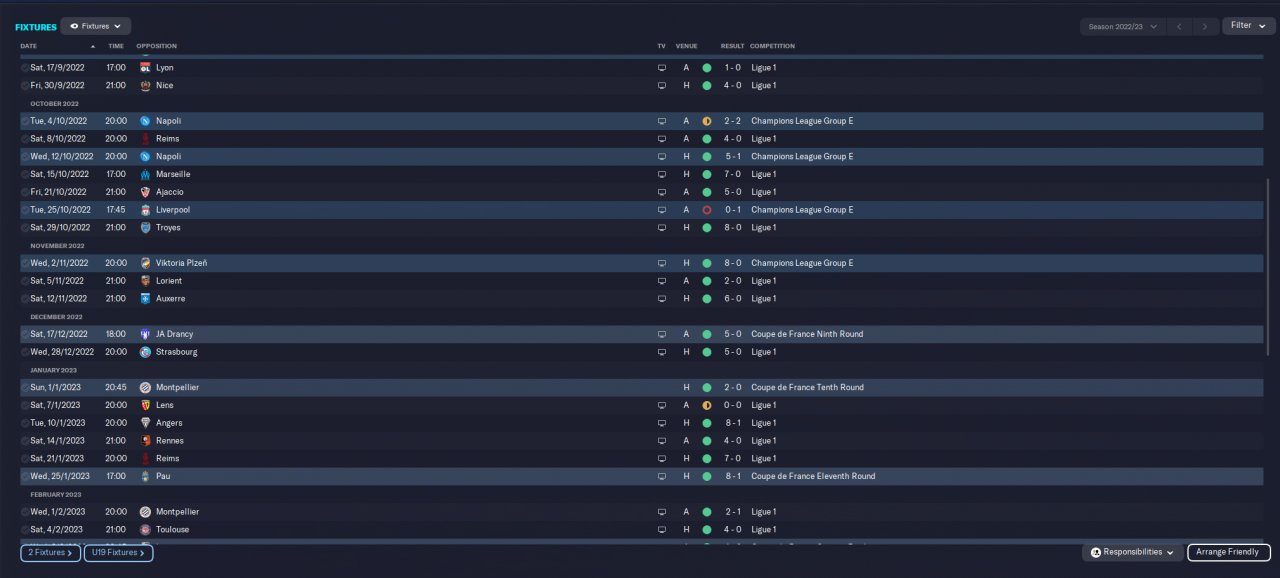Click red loss indicator in Liverpool row
This screenshot has height=578, width=1280.
point(707,210)
